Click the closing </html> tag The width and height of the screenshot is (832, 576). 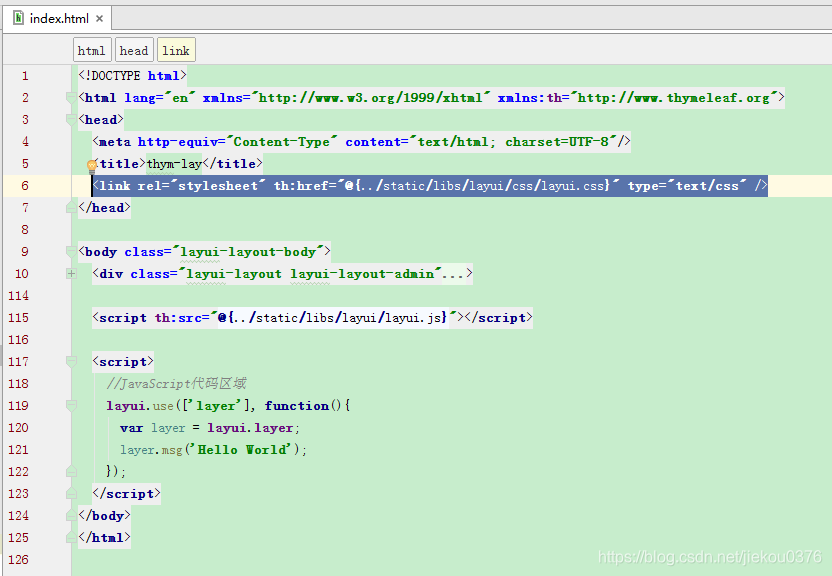tap(104, 537)
